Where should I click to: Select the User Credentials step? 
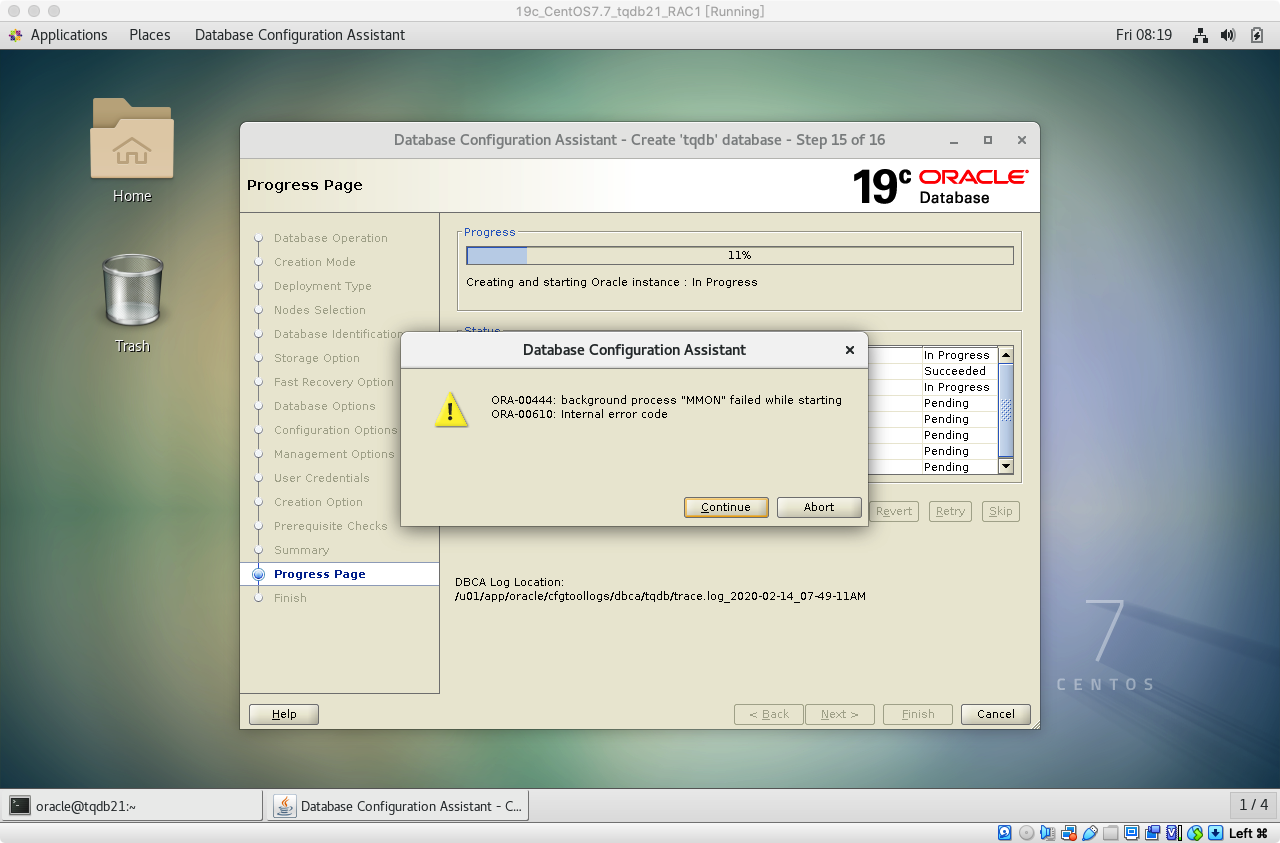[322, 478]
